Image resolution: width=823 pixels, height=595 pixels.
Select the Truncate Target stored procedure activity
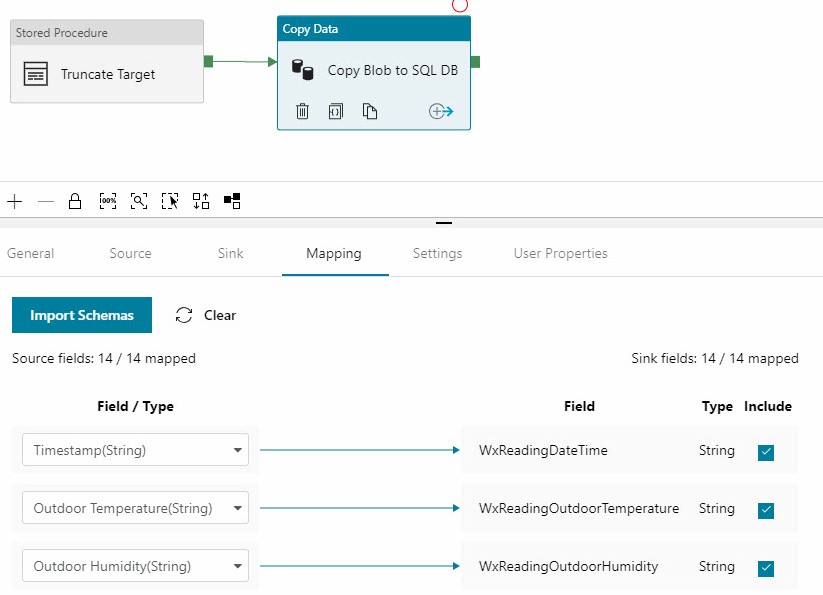point(107,73)
